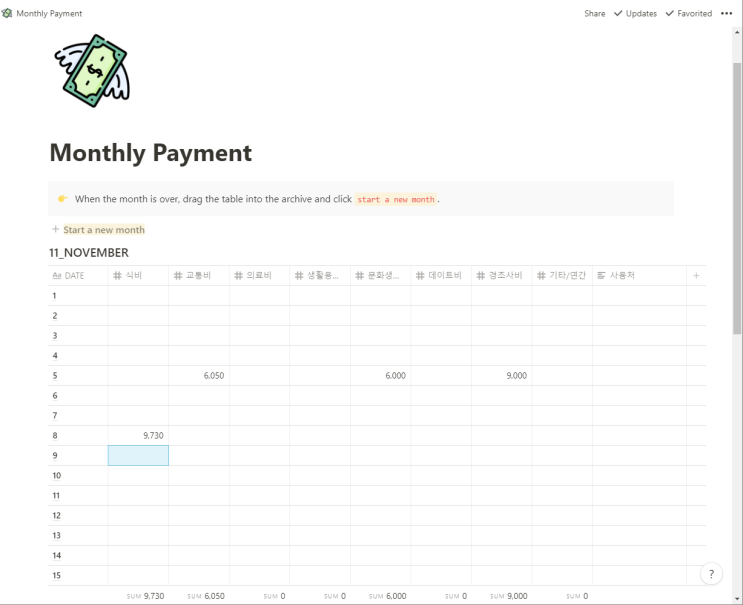Click the vertical scrollbar thumb

coord(737,198)
